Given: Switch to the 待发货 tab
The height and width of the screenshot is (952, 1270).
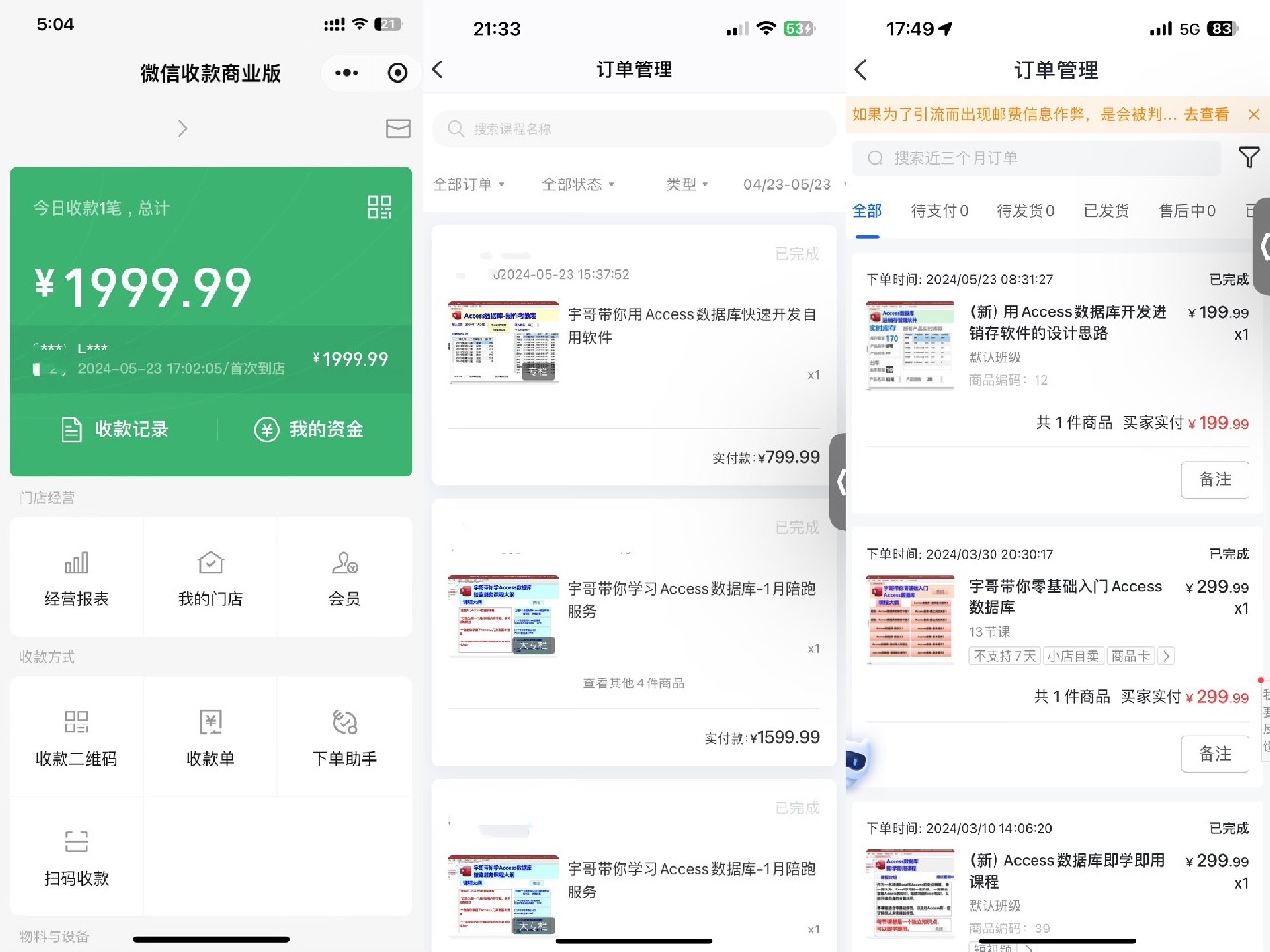Looking at the screenshot, I should [1026, 211].
